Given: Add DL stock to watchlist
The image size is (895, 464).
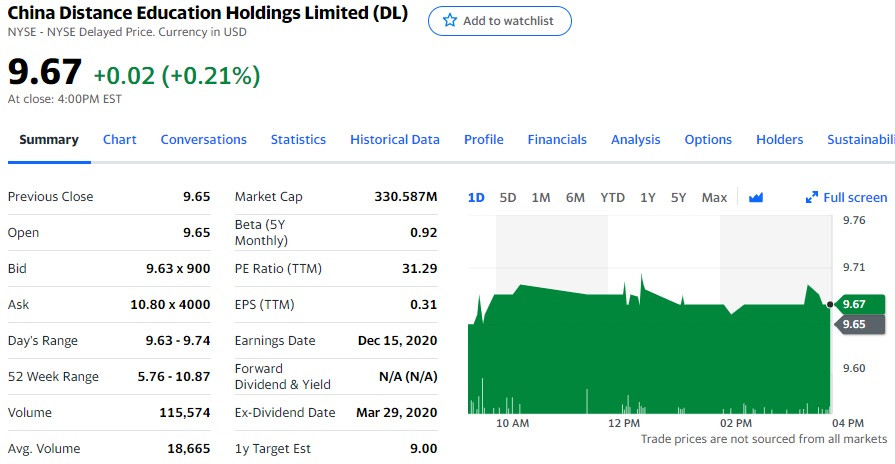Looking at the screenshot, I should 499,21.
